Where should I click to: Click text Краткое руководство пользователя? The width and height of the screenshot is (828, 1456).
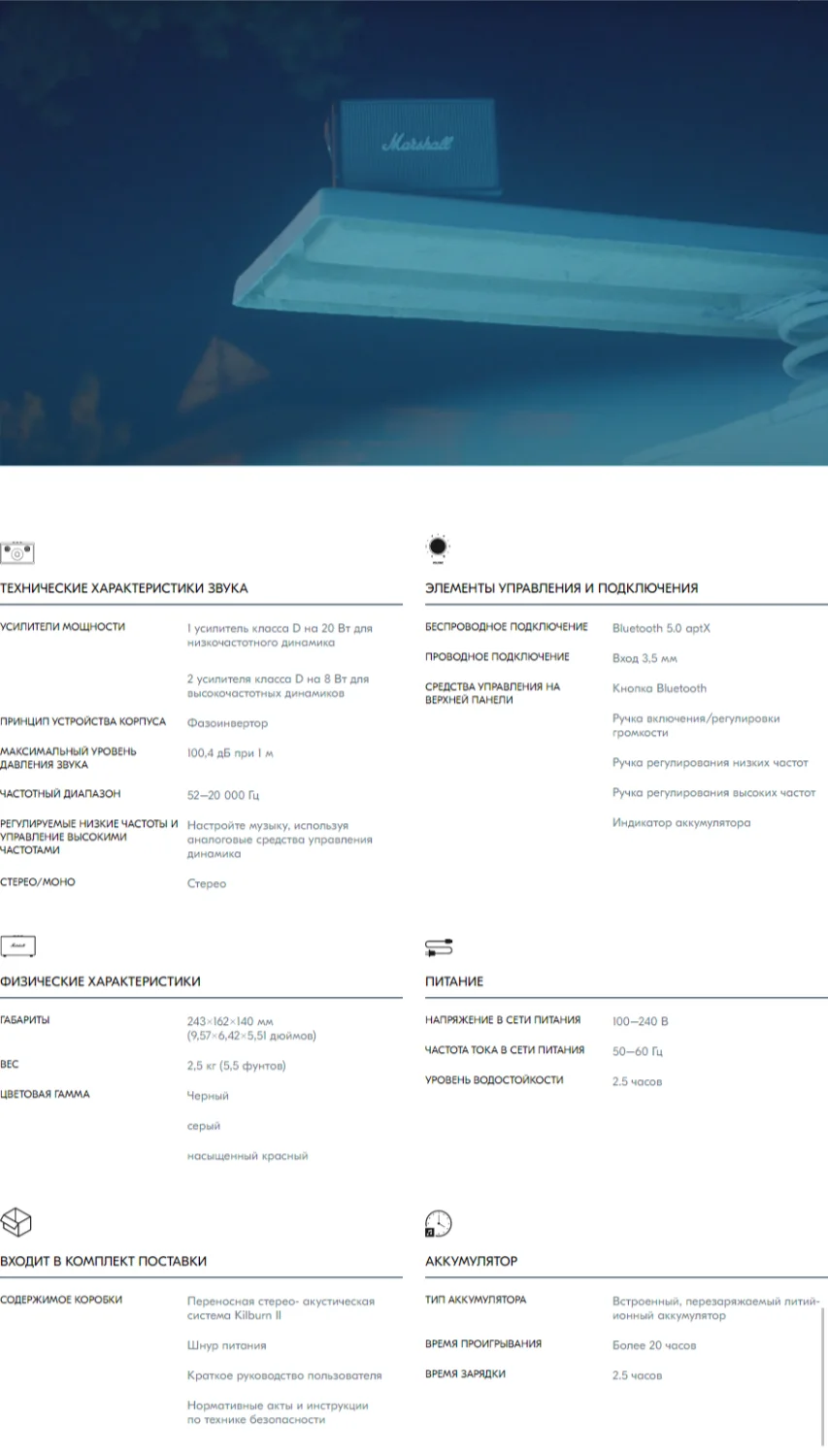point(284,1375)
